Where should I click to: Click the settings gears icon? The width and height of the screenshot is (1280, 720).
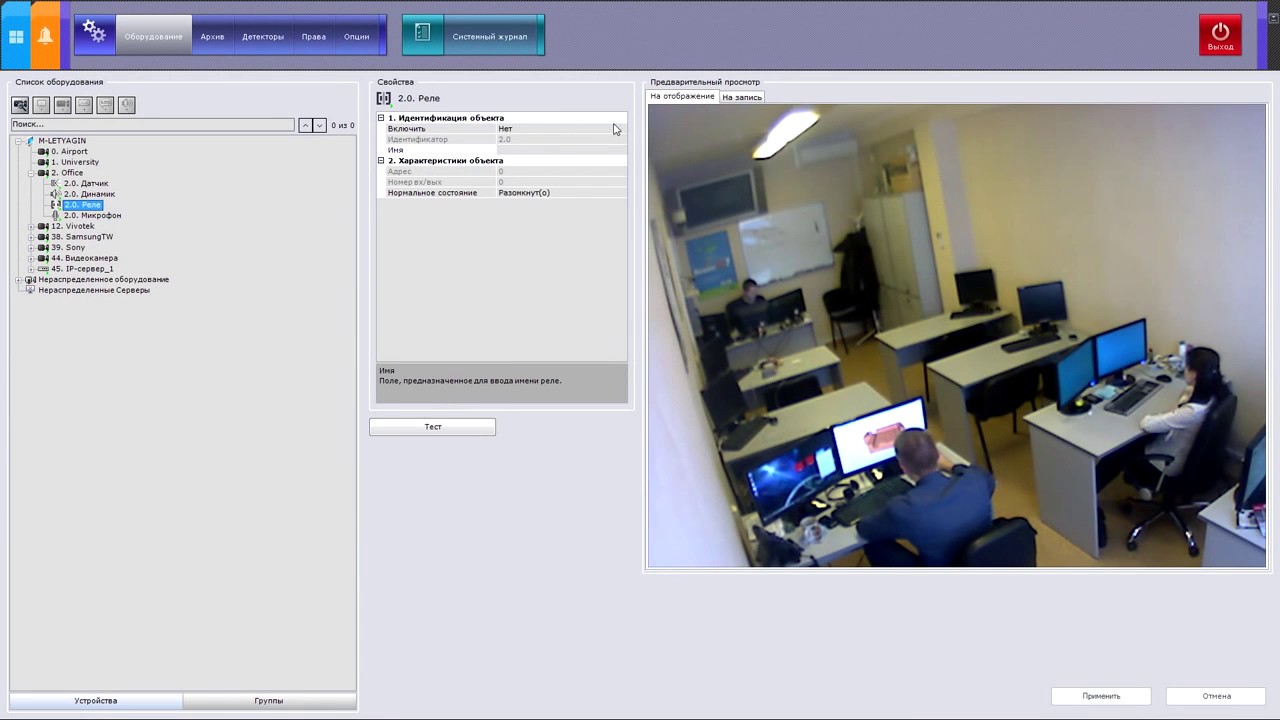click(x=94, y=32)
